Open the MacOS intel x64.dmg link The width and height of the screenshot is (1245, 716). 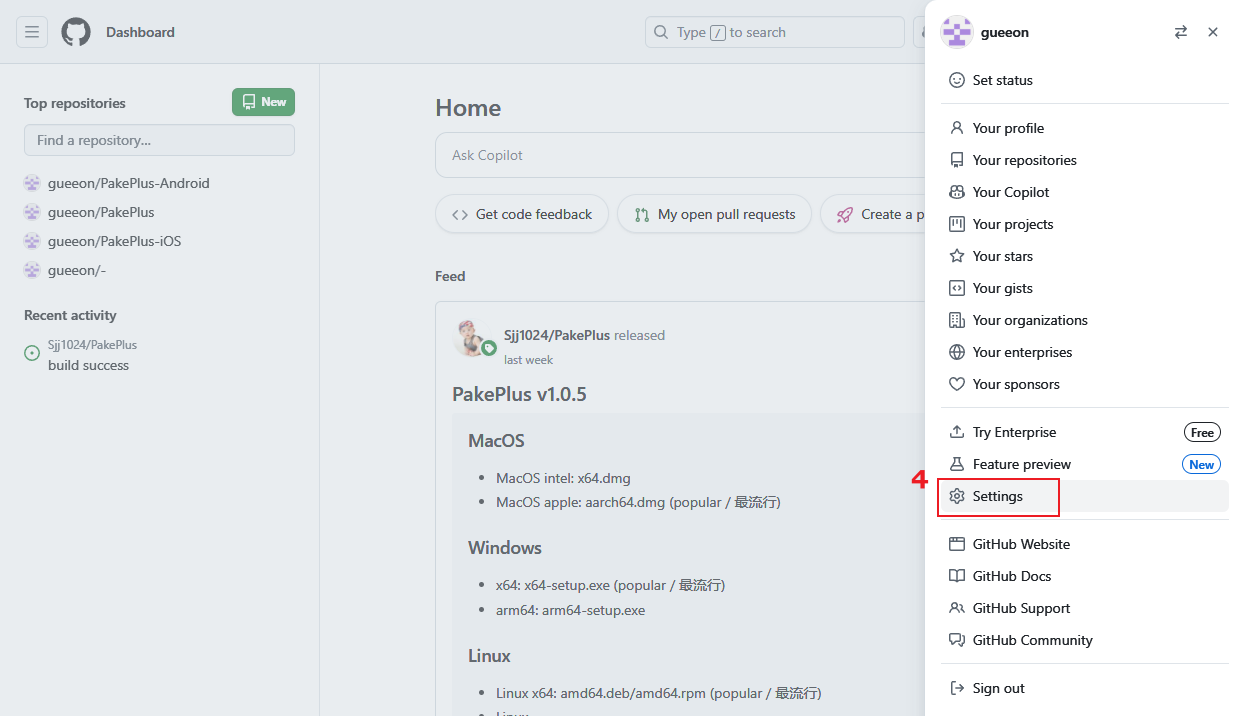pos(563,478)
